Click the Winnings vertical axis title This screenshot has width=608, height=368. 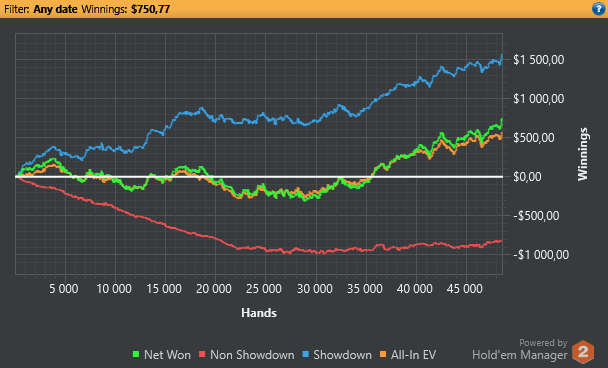tap(583, 154)
